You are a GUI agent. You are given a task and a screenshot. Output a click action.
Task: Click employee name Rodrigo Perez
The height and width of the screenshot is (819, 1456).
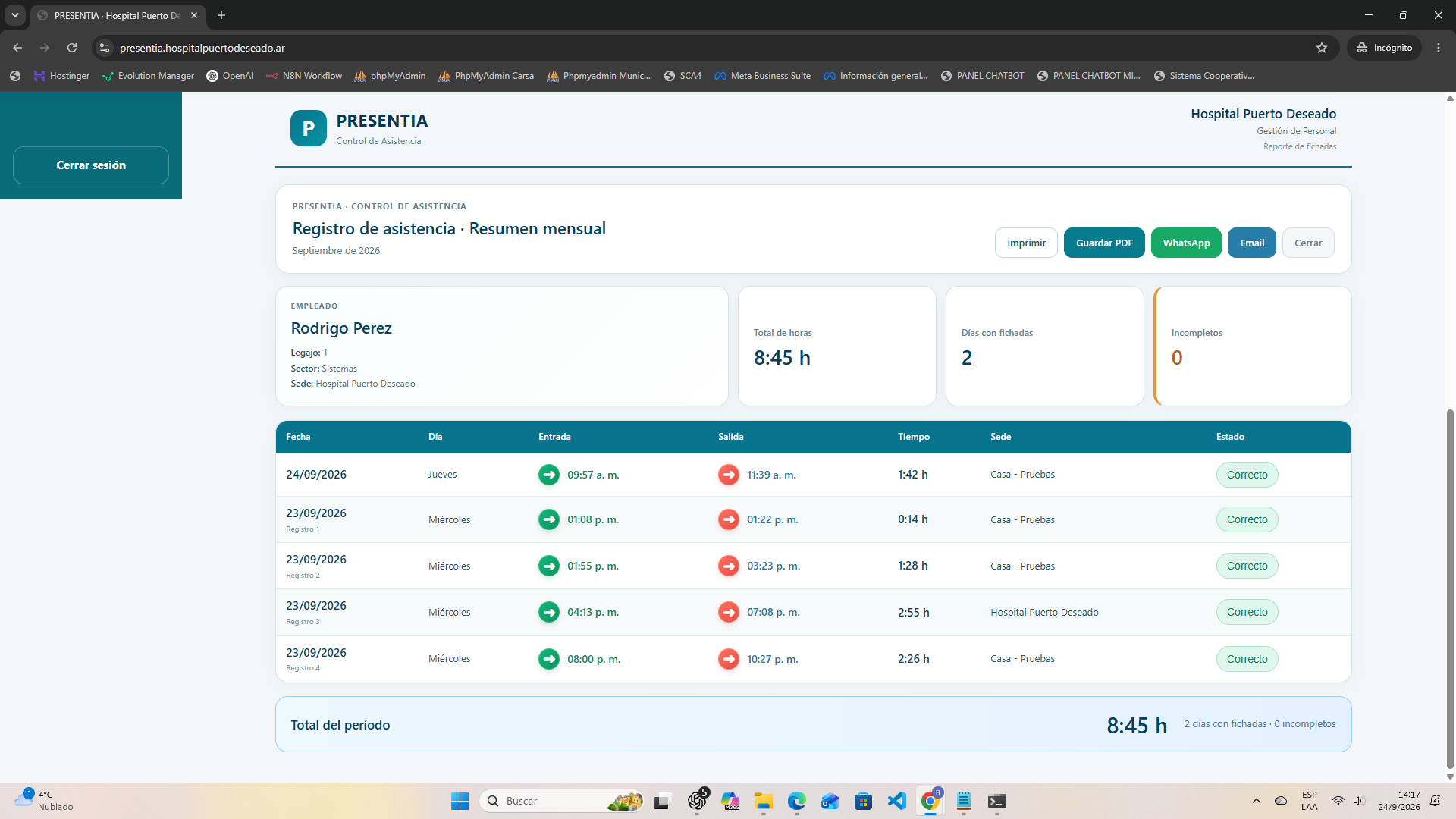coord(341,328)
